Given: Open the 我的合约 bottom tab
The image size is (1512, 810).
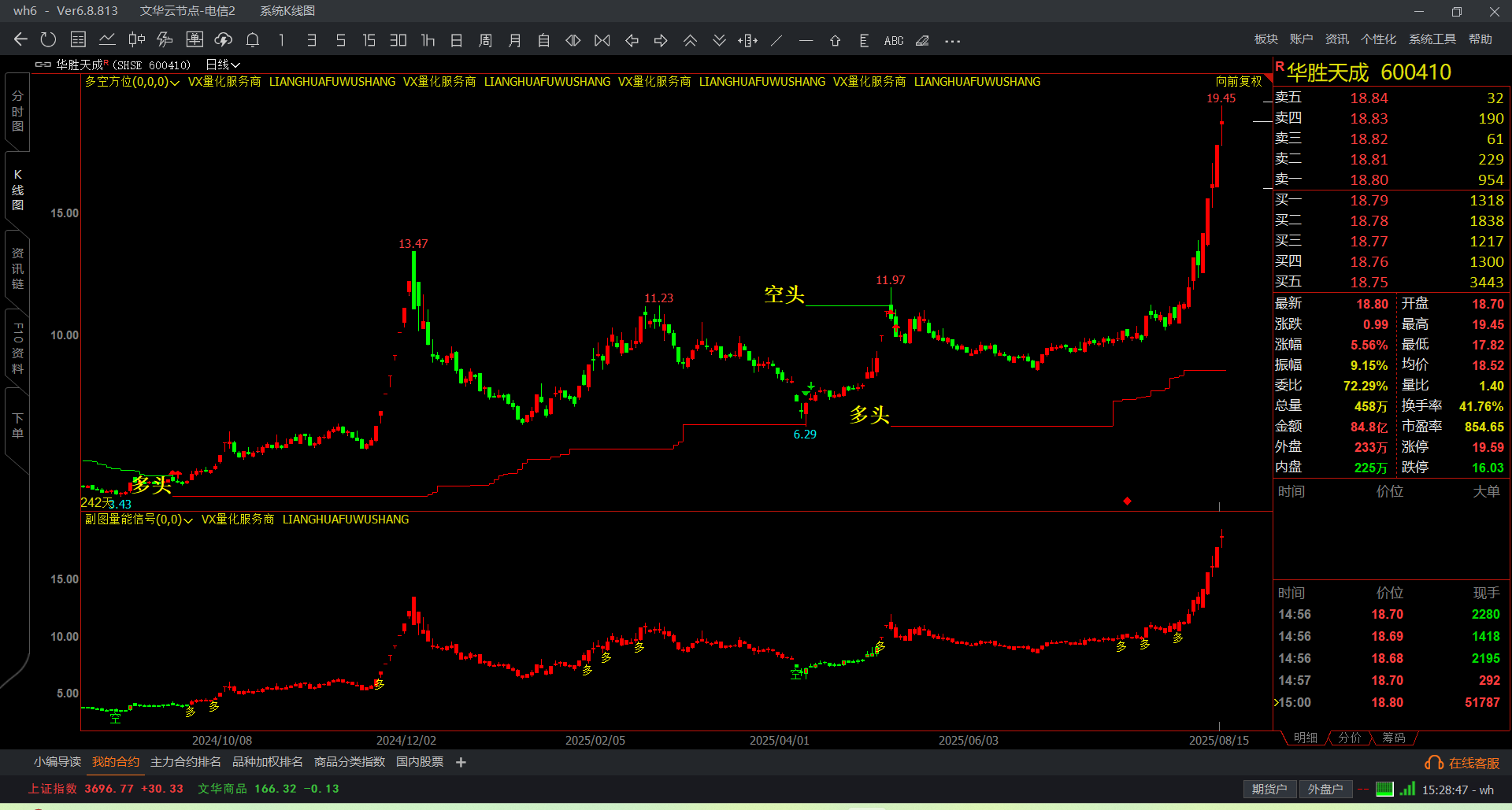Looking at the screenshot, I should point(116,762).
